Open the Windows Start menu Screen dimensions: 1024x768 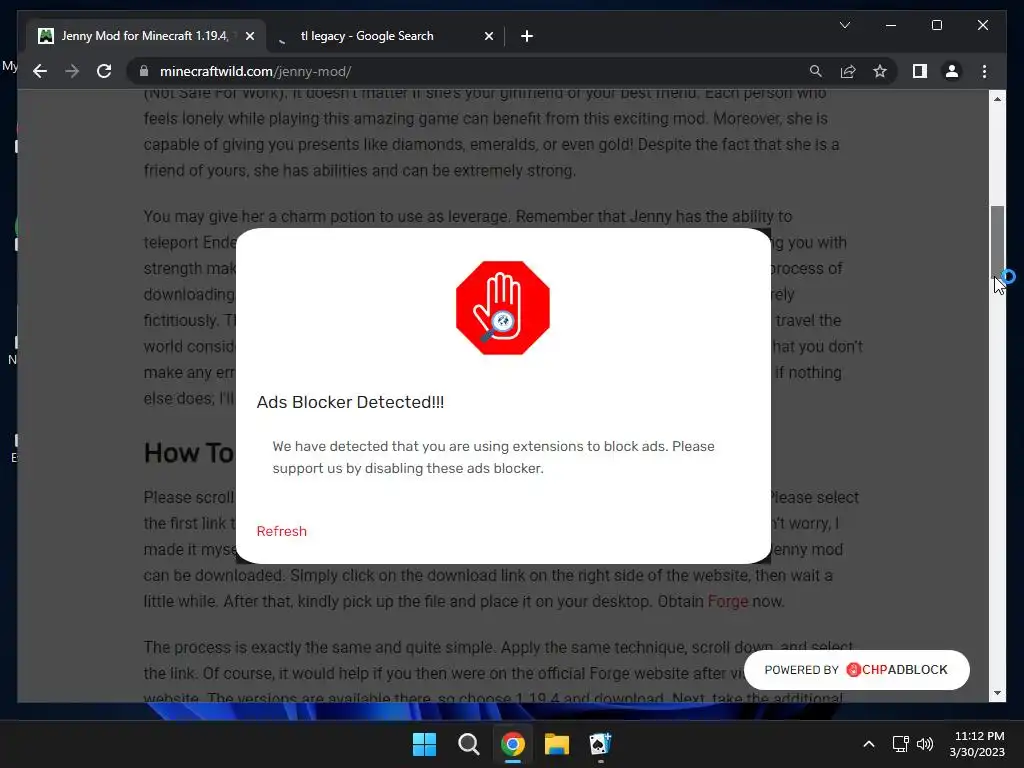(x=424, y=744)
